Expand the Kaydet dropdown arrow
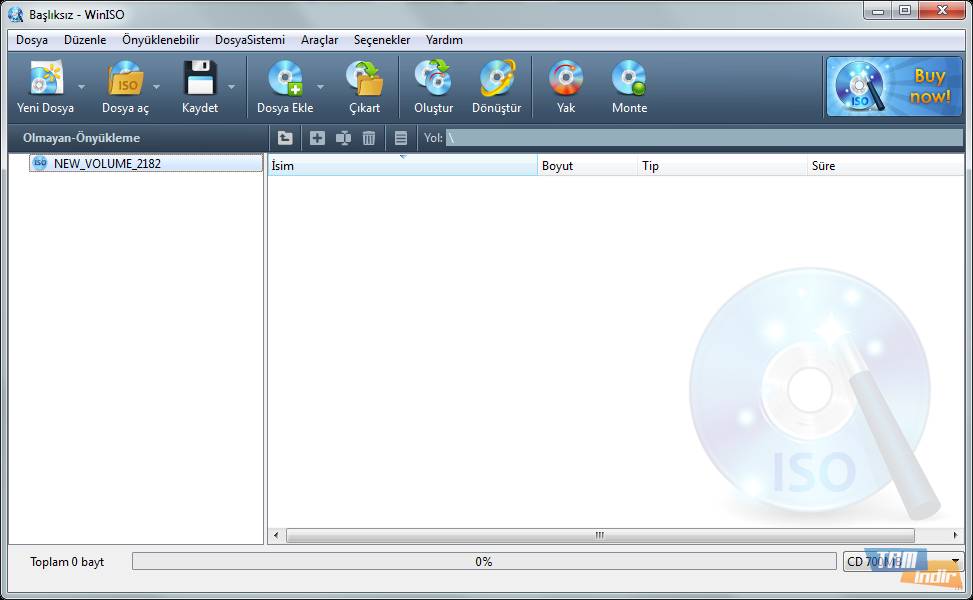The image size is (973, 600). click(x=232, y=86)
